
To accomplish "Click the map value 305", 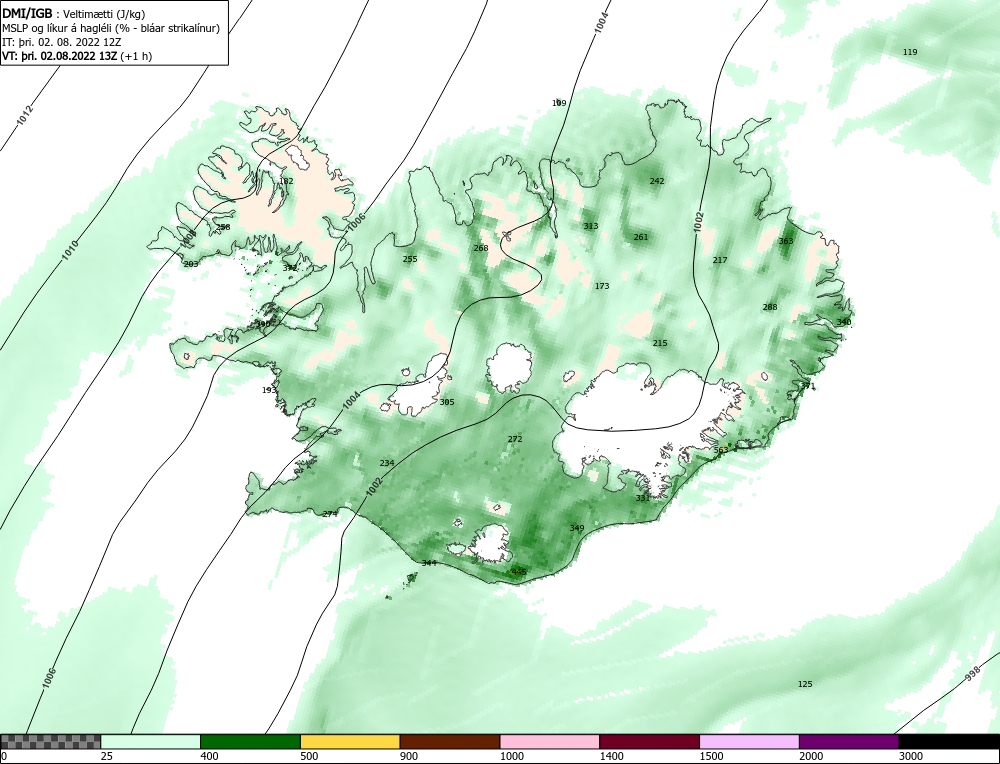I will pyautogui.click(x=447, y=402).
